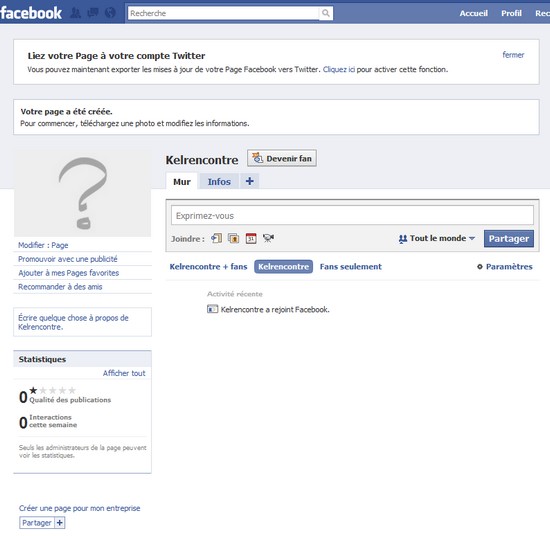Screen dimensions: 550x536
Task: Close the Twitter banner with fermer
Action: 513,55
